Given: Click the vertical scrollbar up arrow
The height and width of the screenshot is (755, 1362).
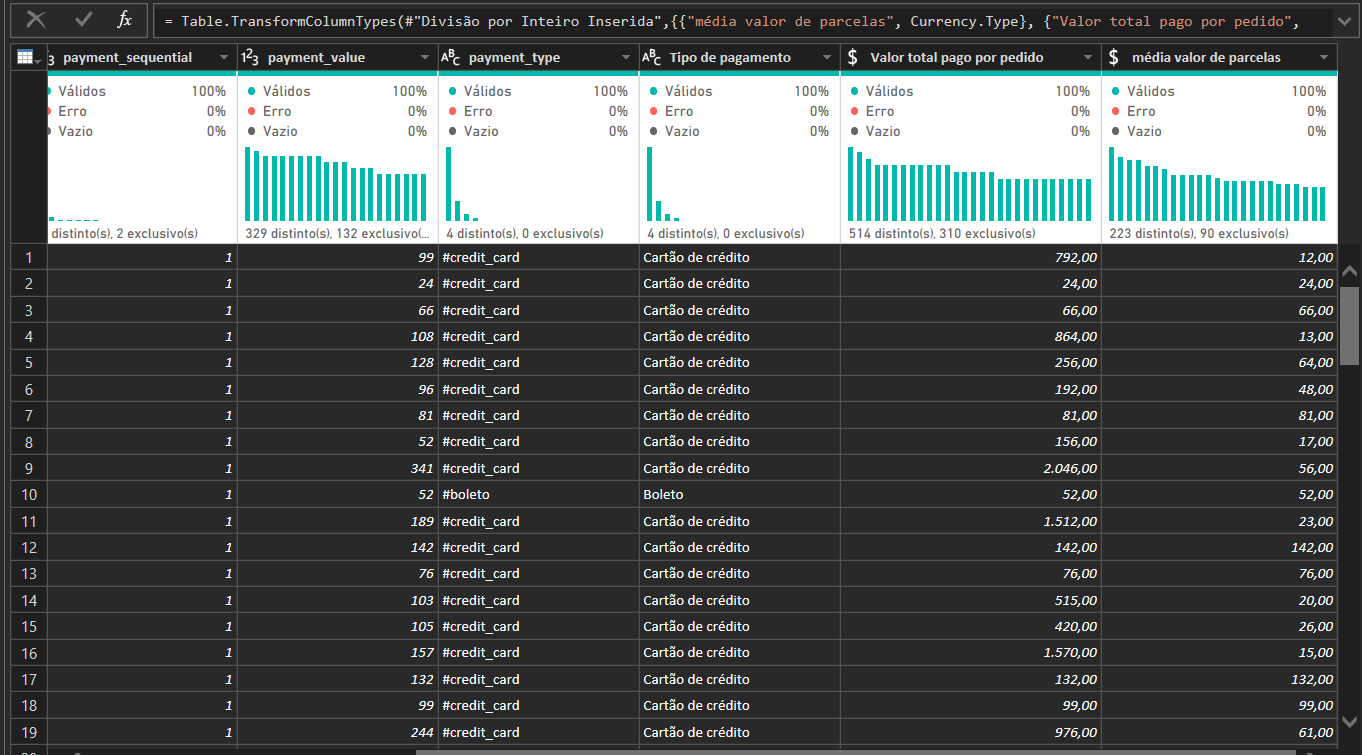Looking at the screenshot, I should point(1350,271).
